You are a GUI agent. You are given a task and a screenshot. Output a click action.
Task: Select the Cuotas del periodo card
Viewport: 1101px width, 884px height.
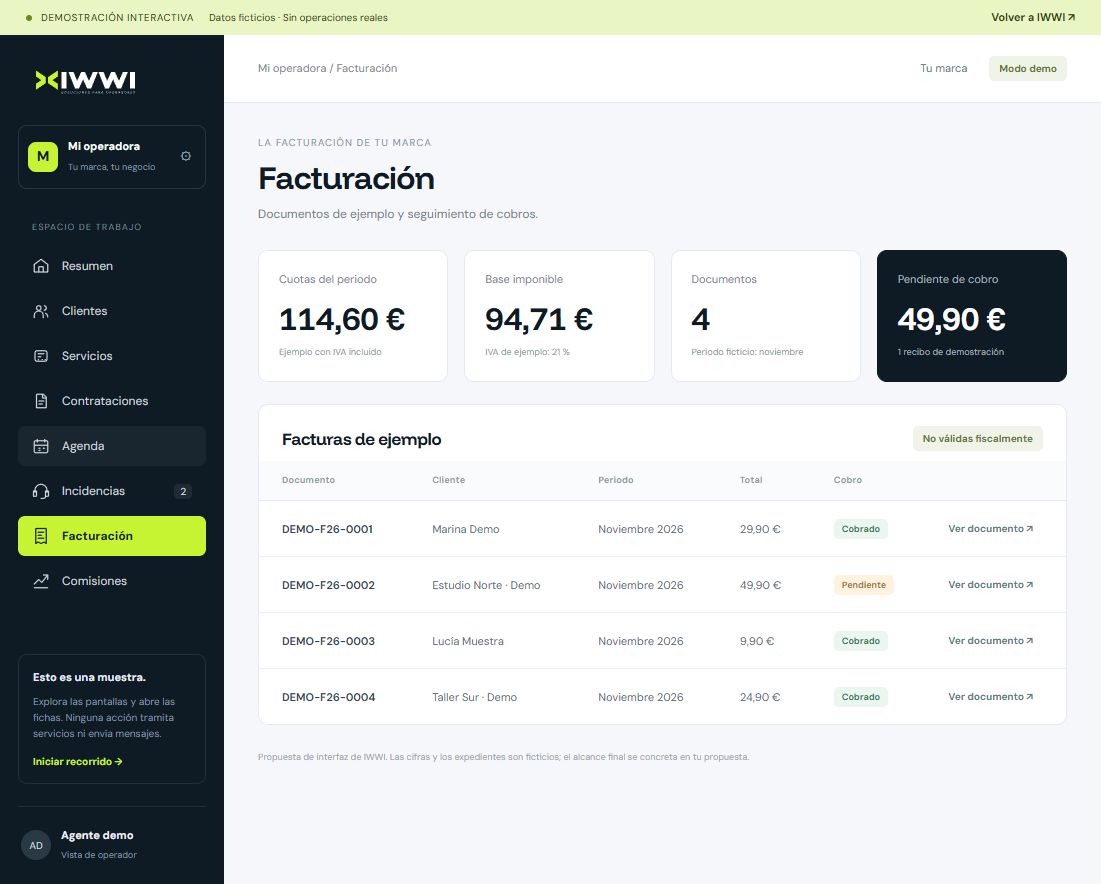tap(352, 316)
